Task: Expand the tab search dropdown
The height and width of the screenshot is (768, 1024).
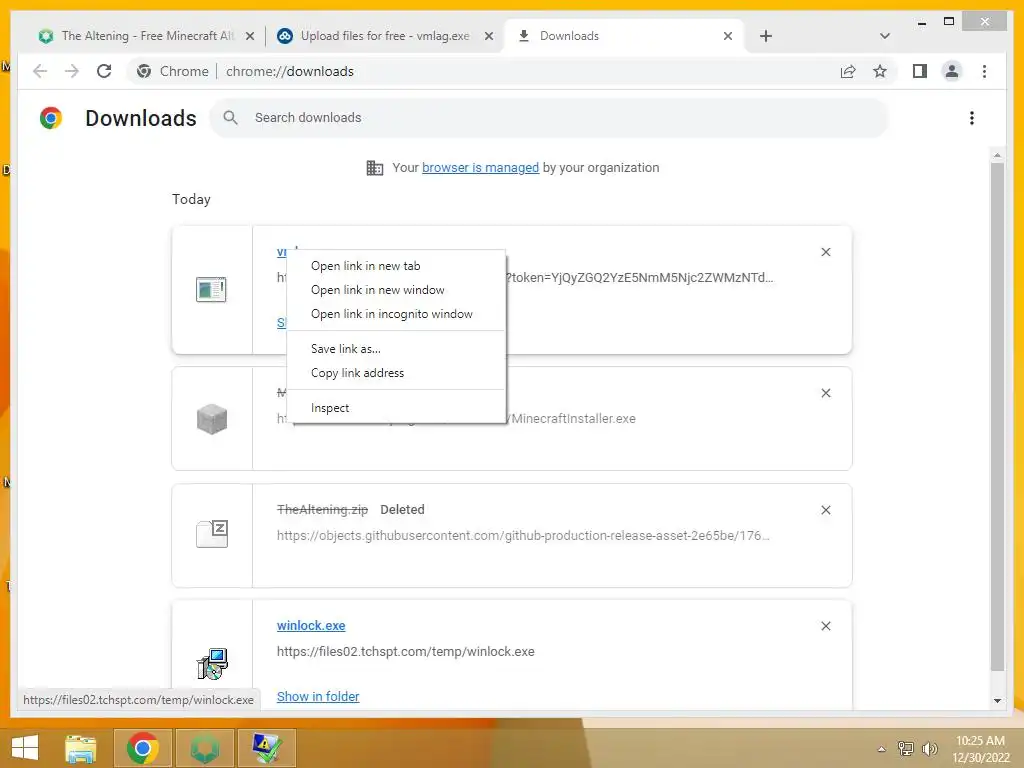Action: pos(884,36)
